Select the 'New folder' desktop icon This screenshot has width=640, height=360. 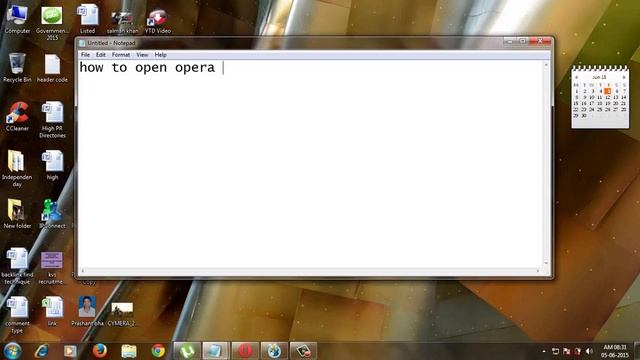pos(17,213)
